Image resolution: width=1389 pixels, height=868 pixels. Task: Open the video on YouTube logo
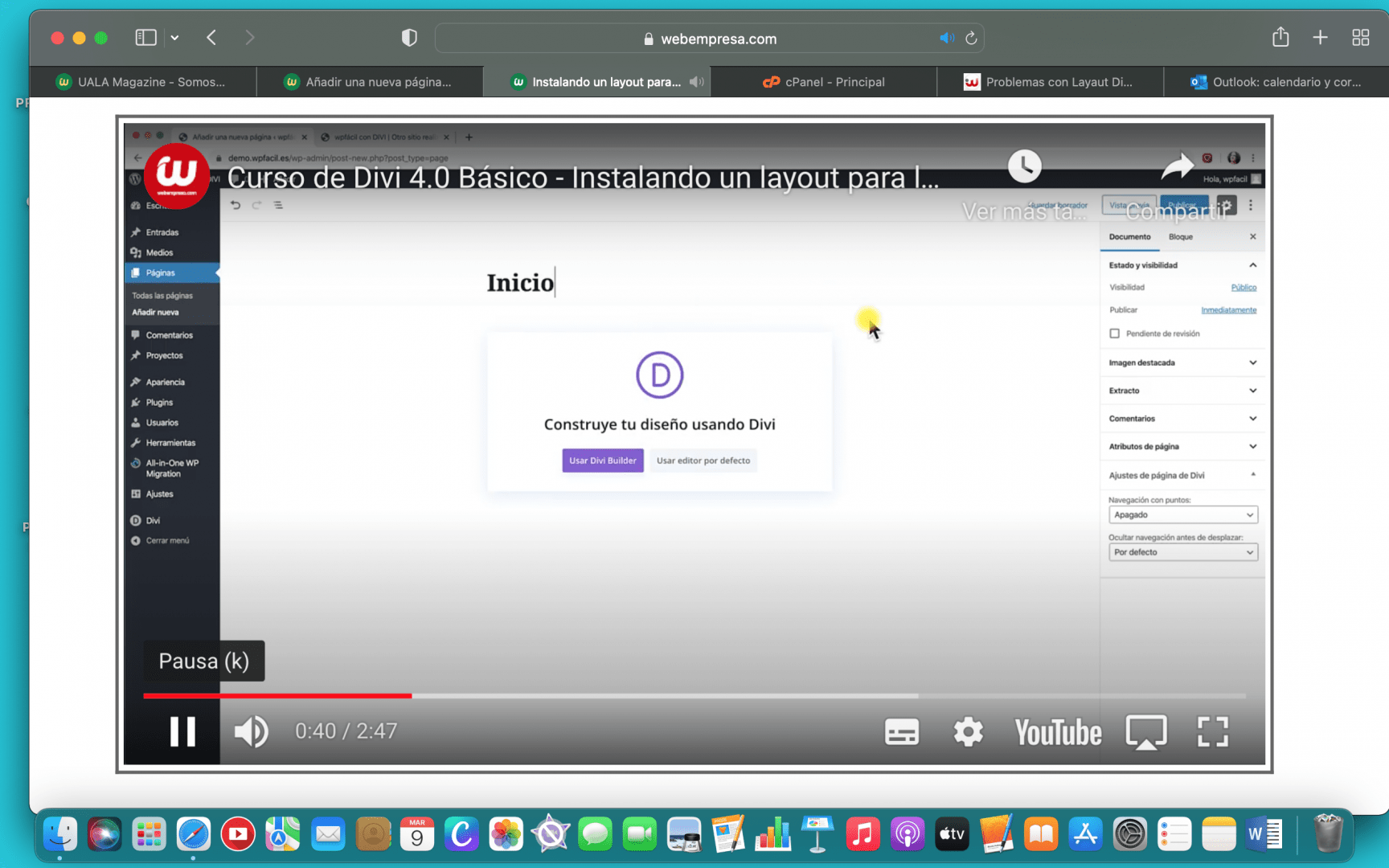point(1058,732)
